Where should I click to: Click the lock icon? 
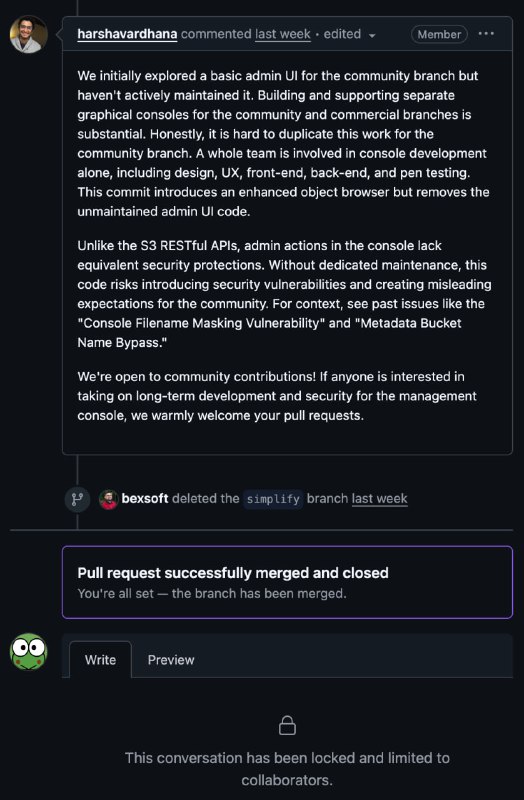[x=287, y=725]
